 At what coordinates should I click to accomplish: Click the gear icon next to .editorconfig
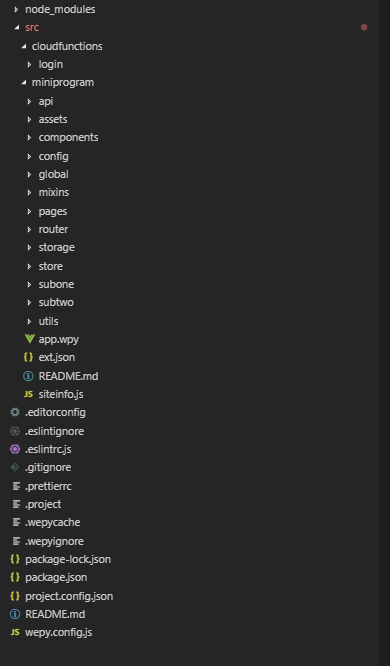click(x=15, y=412)
